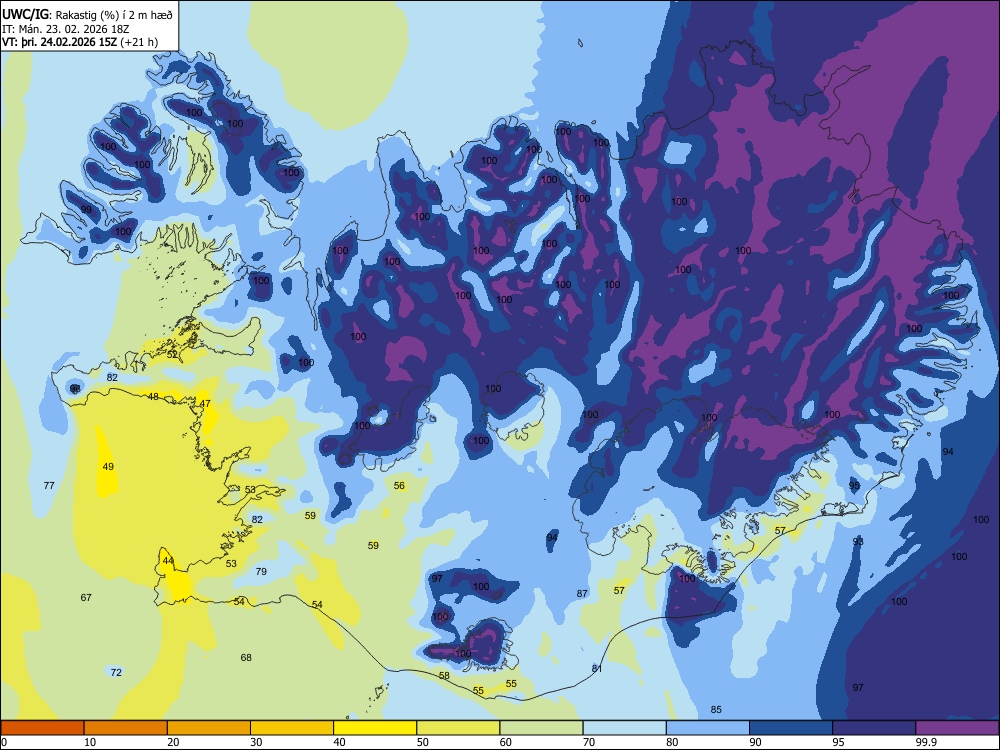Click the '58' value near the coast
The image size is (1000, 750).
[x=445, y=675]
